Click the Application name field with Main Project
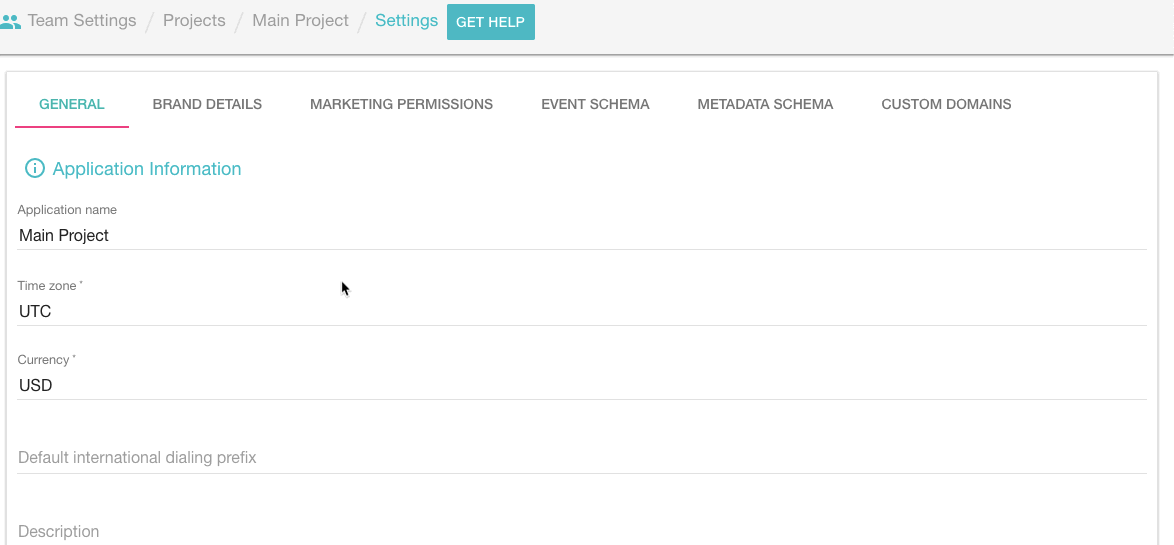Screen dimensions: 1174x545 click(582, 235)
